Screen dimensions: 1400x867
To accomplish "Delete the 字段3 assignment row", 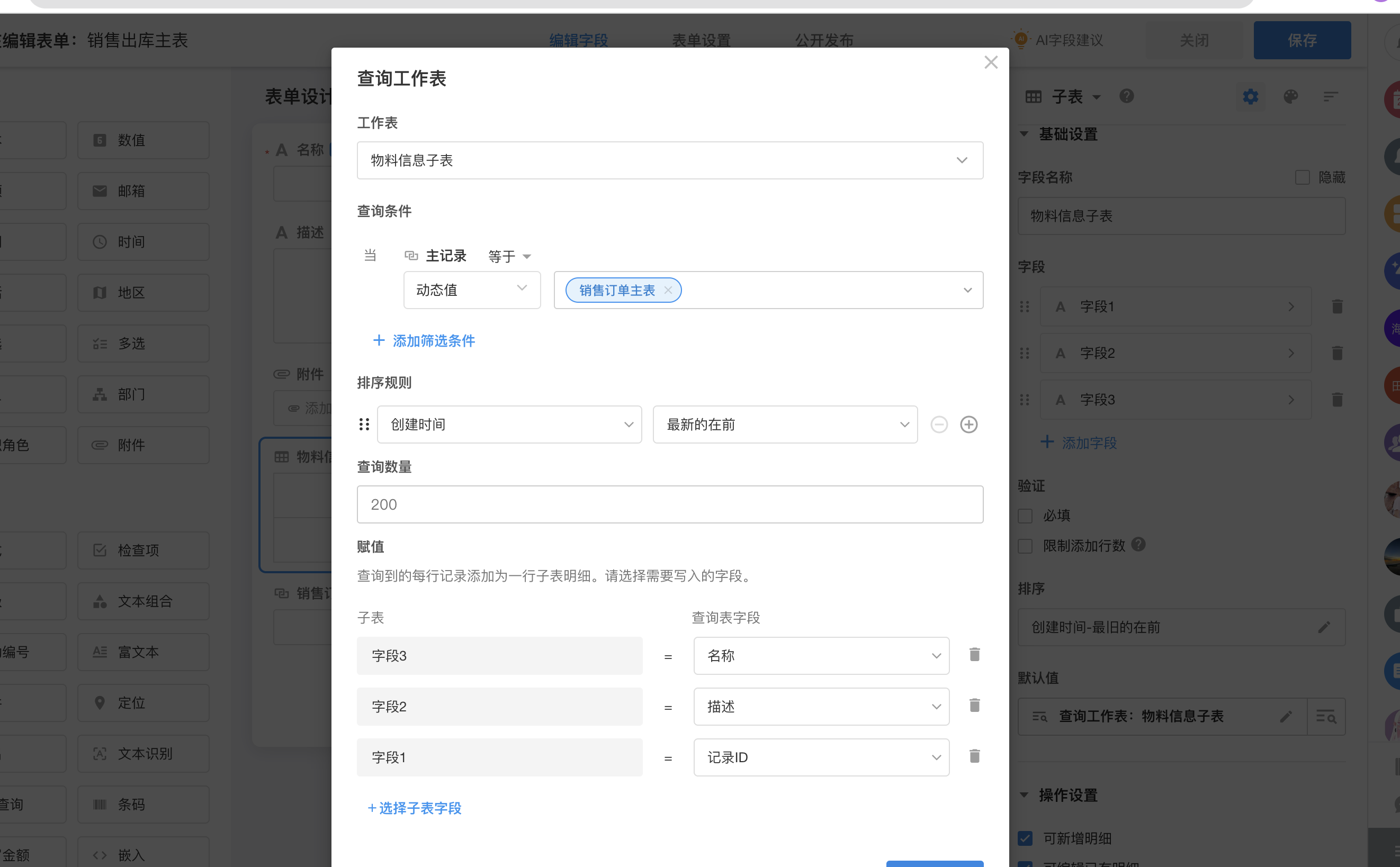I will [974, 654].
